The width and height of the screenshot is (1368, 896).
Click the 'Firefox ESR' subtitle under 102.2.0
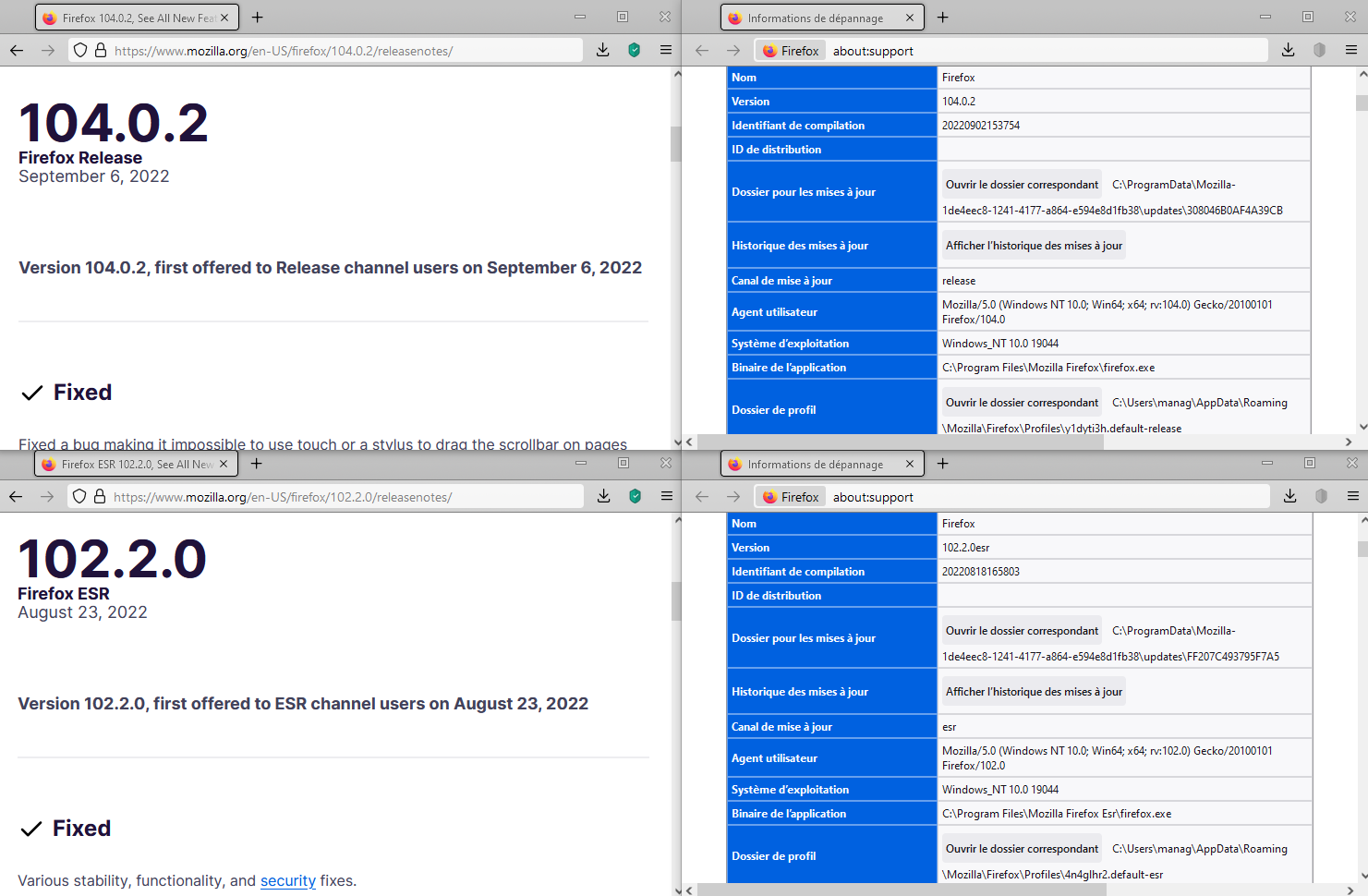coord(64,594)
